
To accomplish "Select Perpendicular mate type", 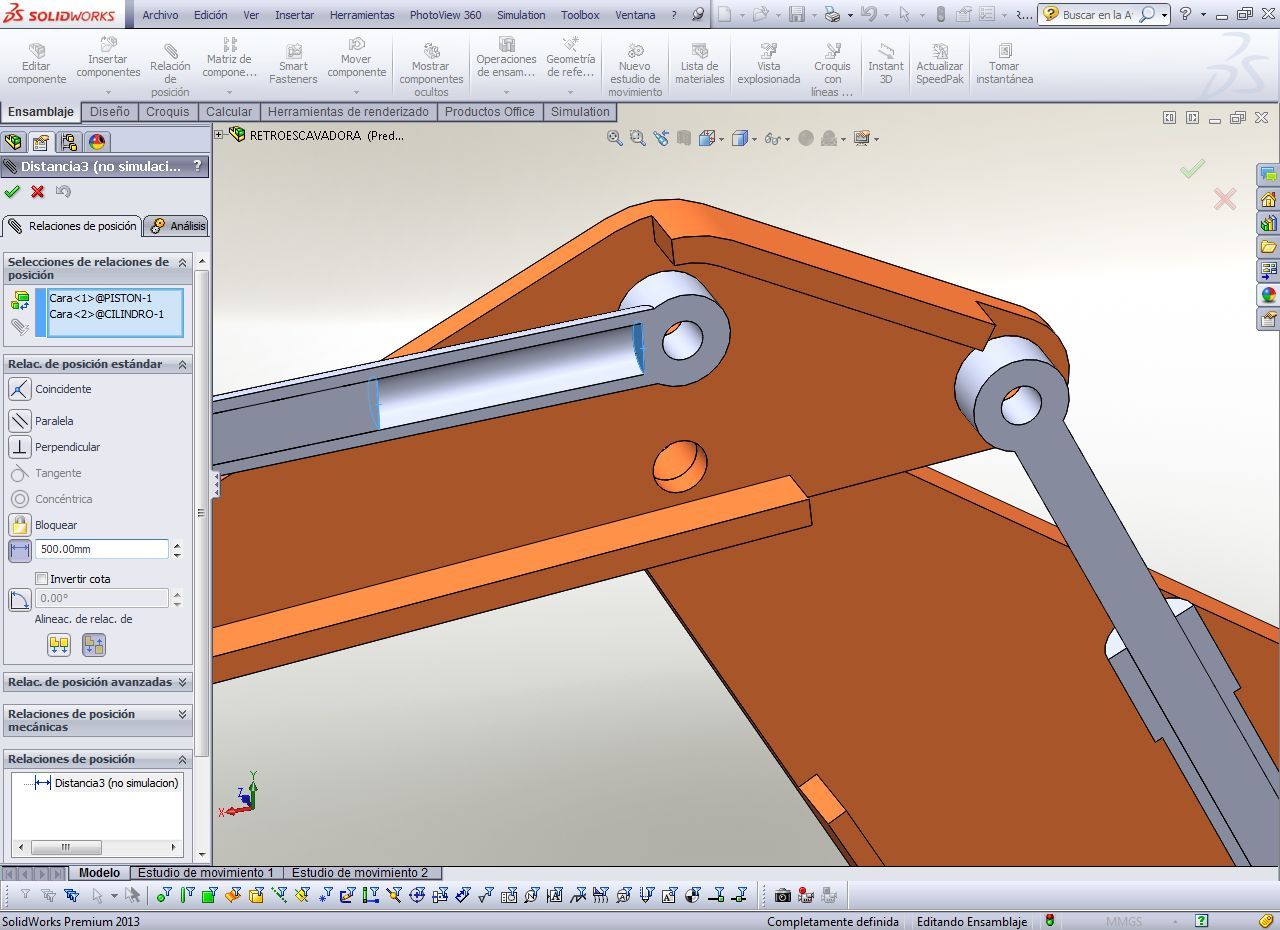I will (20, 447).
